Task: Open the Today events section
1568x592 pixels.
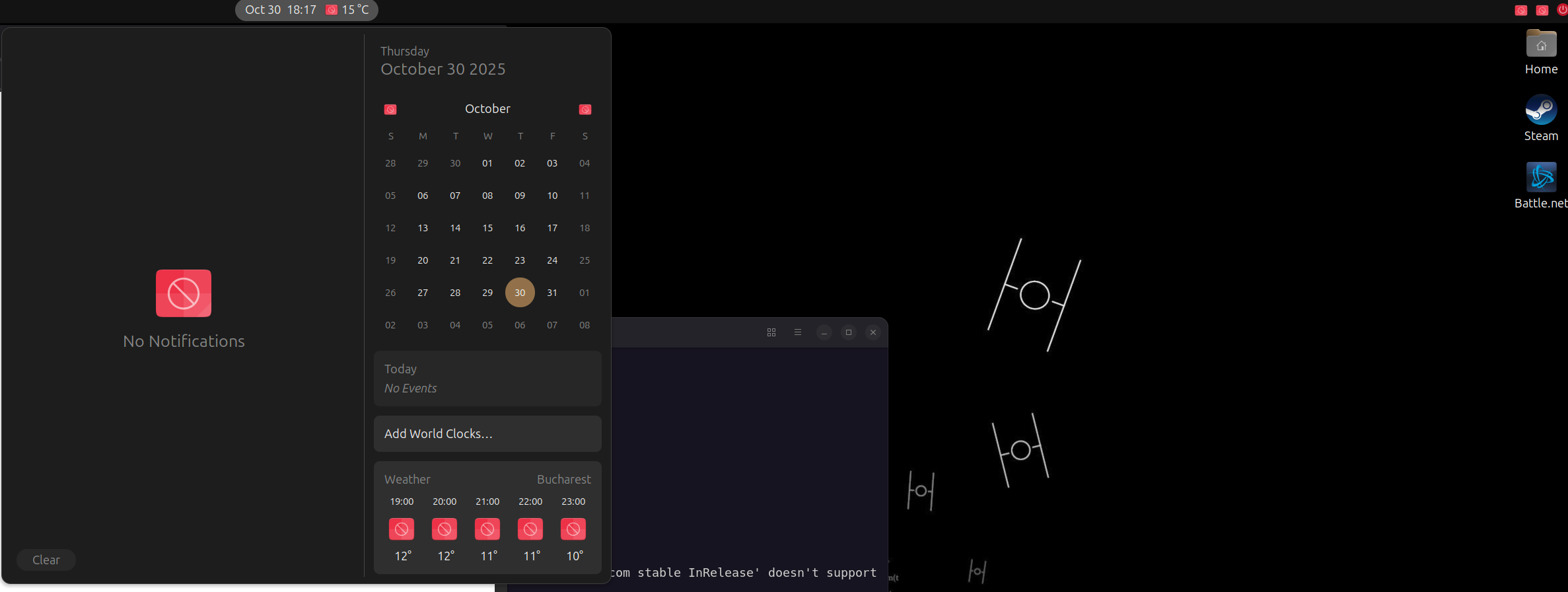Action: tap(487, 379)
